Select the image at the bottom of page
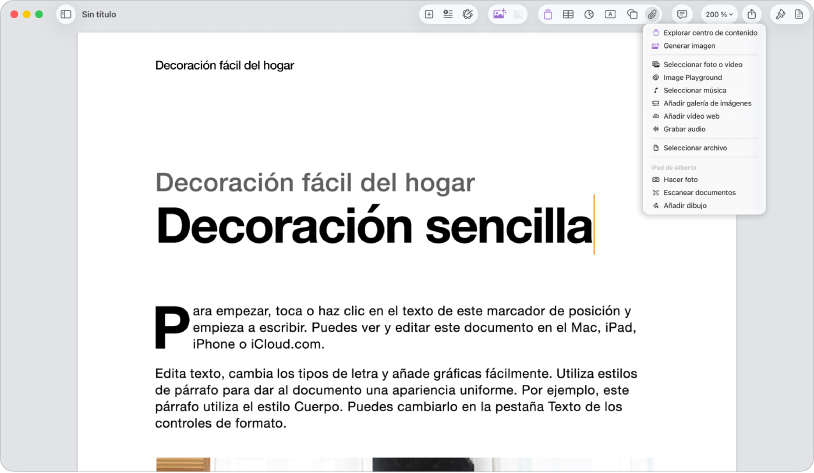This screenshot has width=814, height=473. tap(405, 465)
